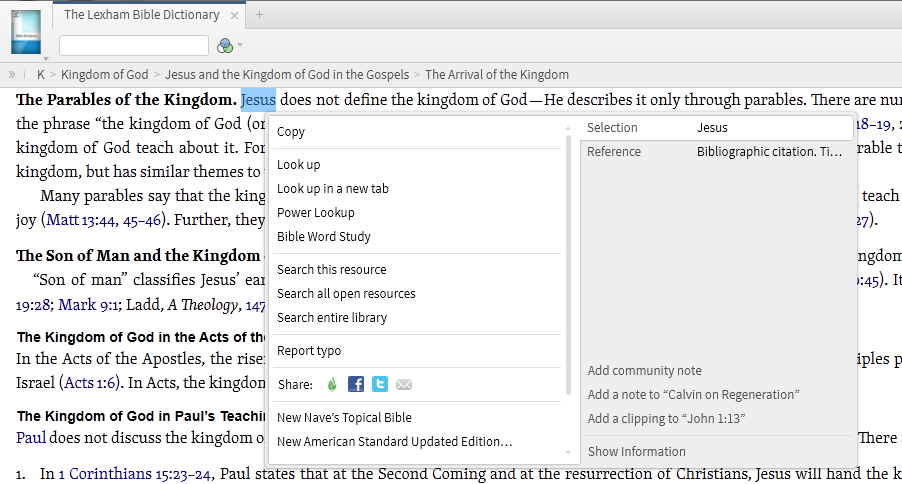Click context menu scrollbar down arrow
The image size is (902, 484).
point(568,453)
